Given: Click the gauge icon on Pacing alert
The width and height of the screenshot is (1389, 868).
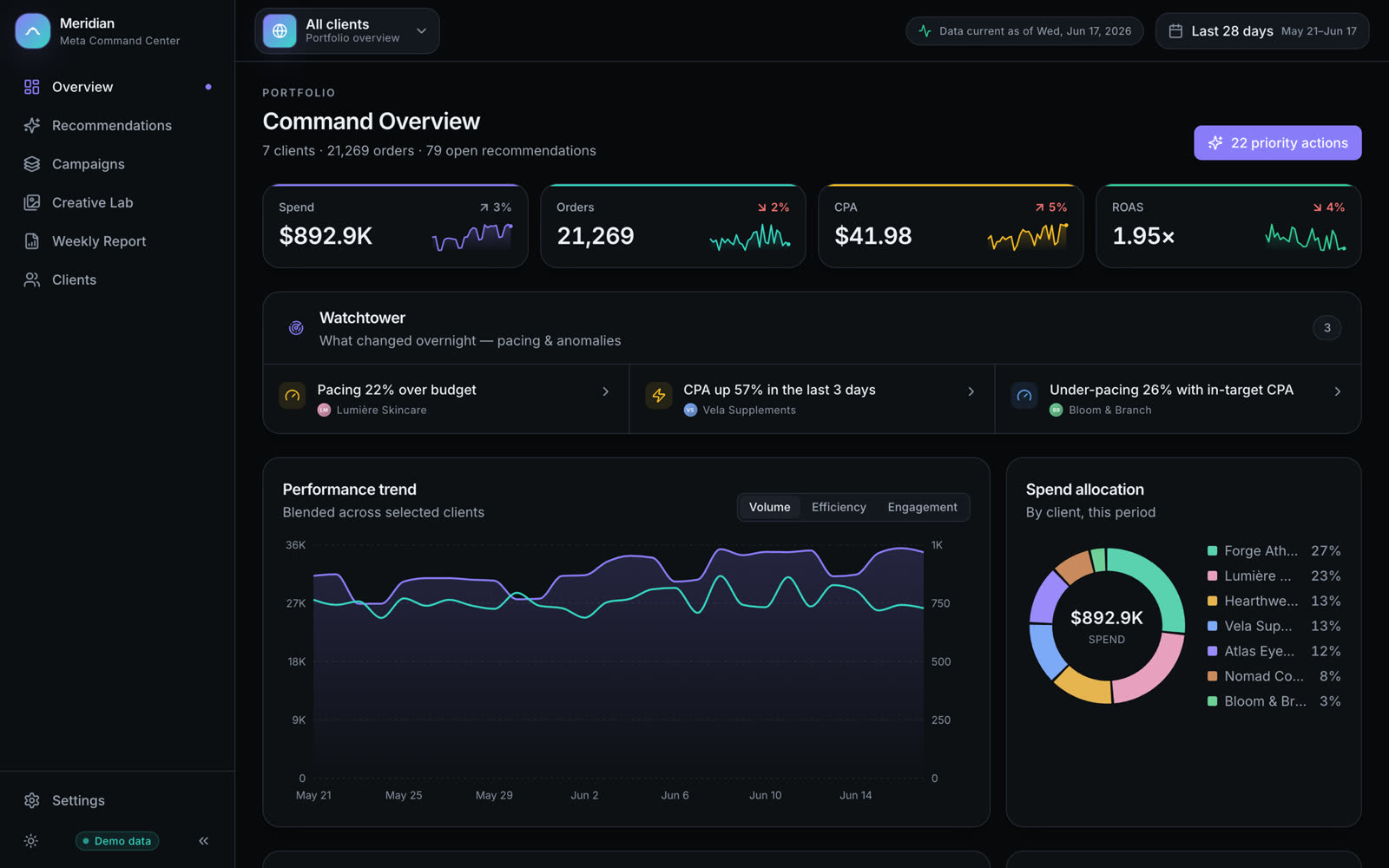Looking at the screenshot, I should pos(293,396).
